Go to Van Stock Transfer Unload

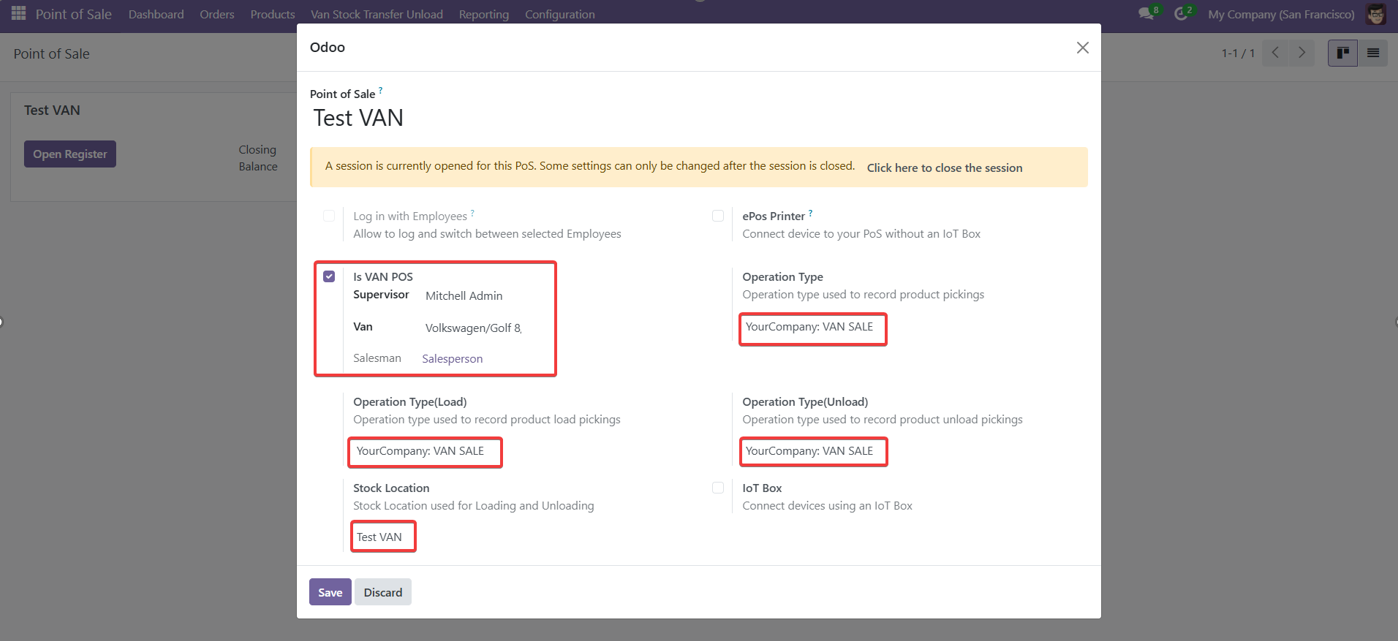pyautogui.click(x=376, y=14)
